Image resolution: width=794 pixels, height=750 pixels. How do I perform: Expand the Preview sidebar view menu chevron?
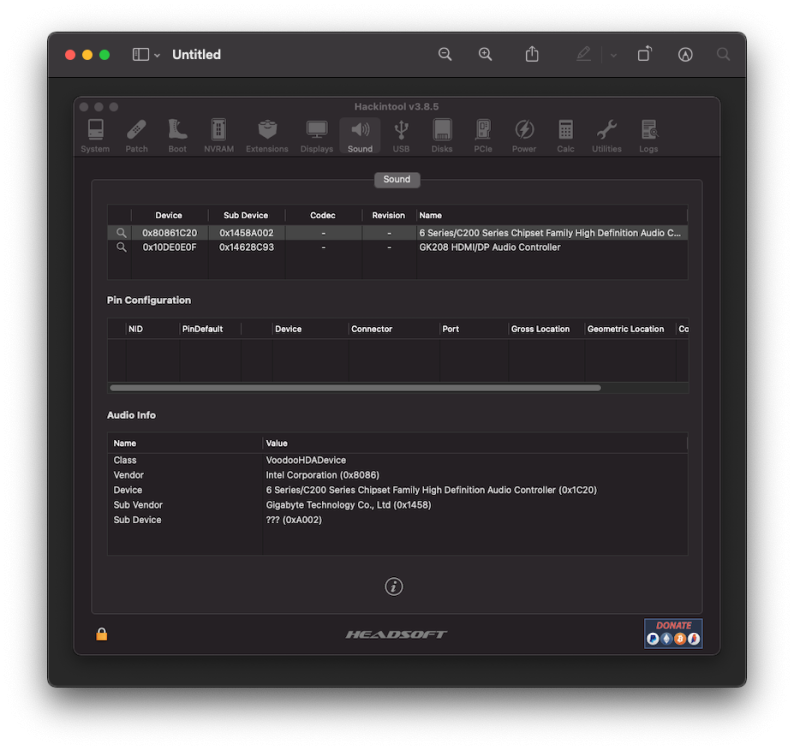[x=157, y=55]
